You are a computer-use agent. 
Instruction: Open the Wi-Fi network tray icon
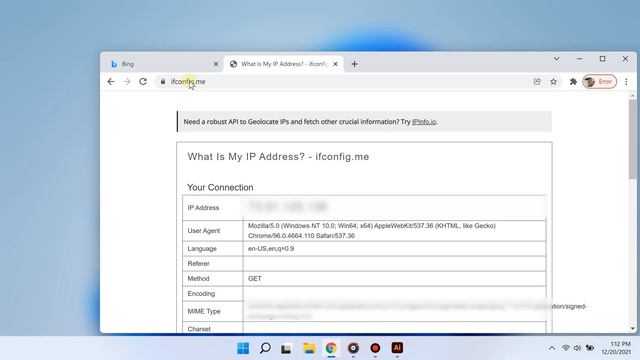point(566,348)
